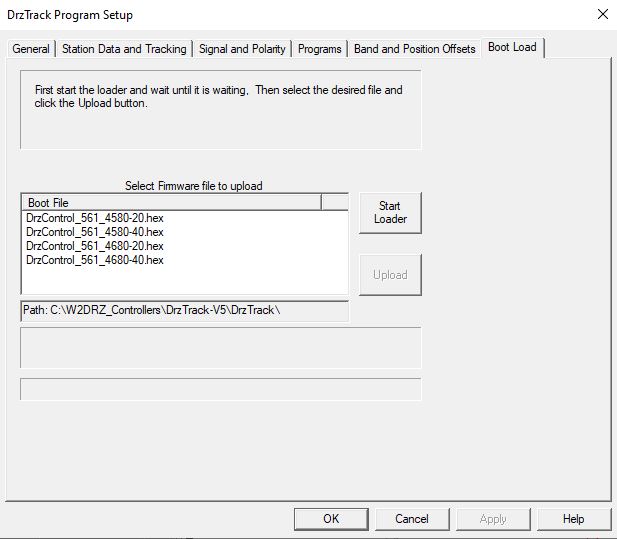
Task: Open Band and Position Offsets tab
Action: click(x=414, y=49)
